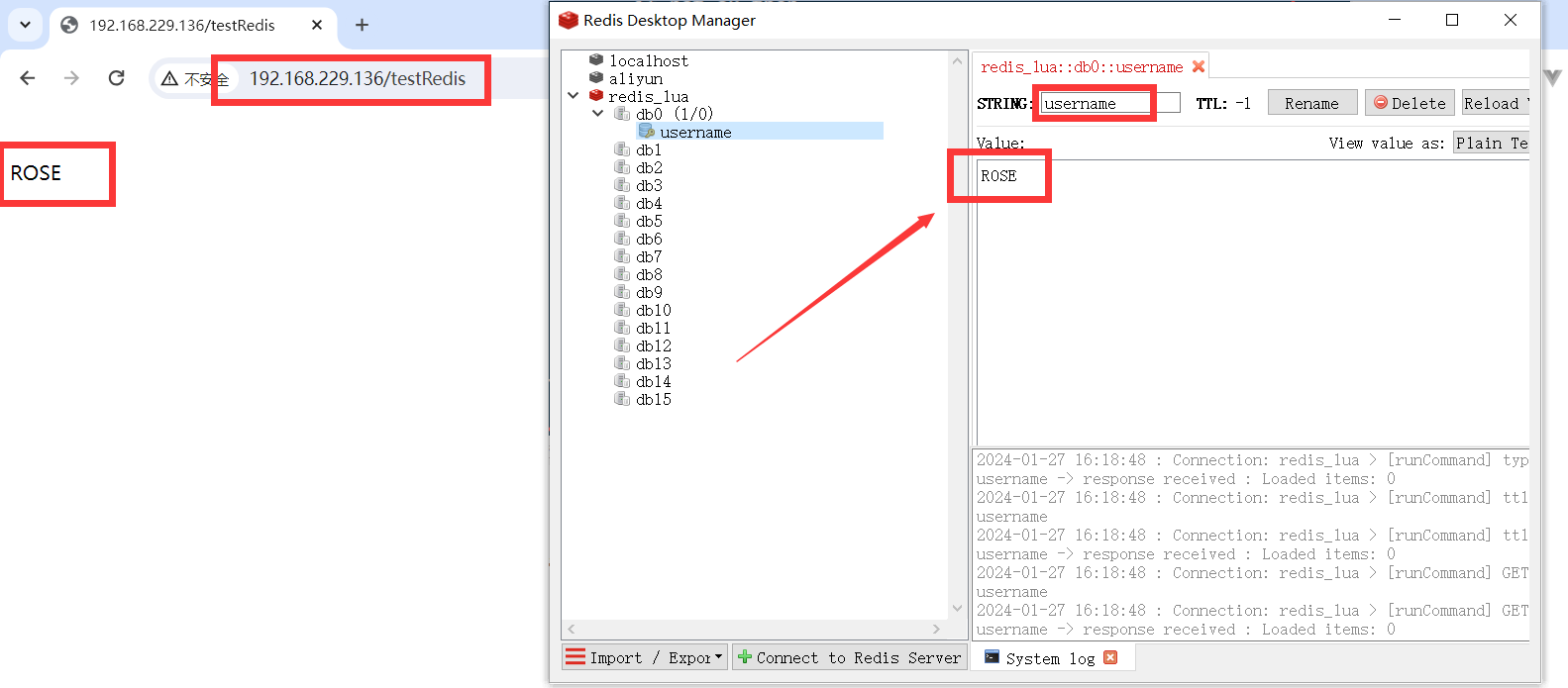Maximize the Redis Desktop Manager window
1568x688 pixels.
[x=1452, y=20]
